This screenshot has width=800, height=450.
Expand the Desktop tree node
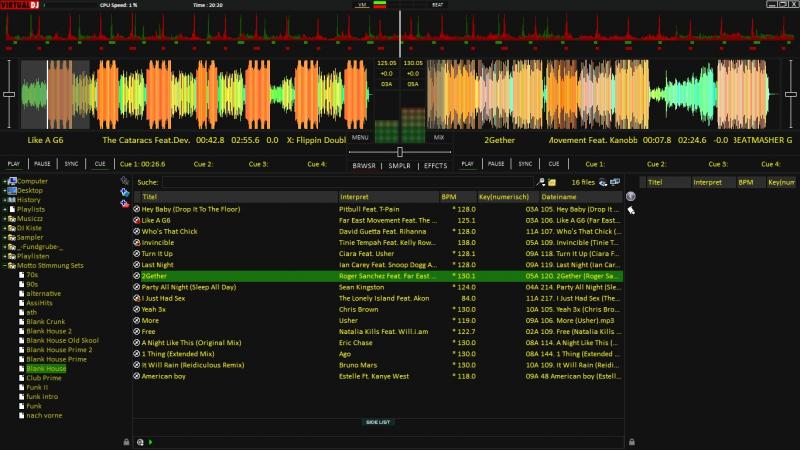[5, 190]
